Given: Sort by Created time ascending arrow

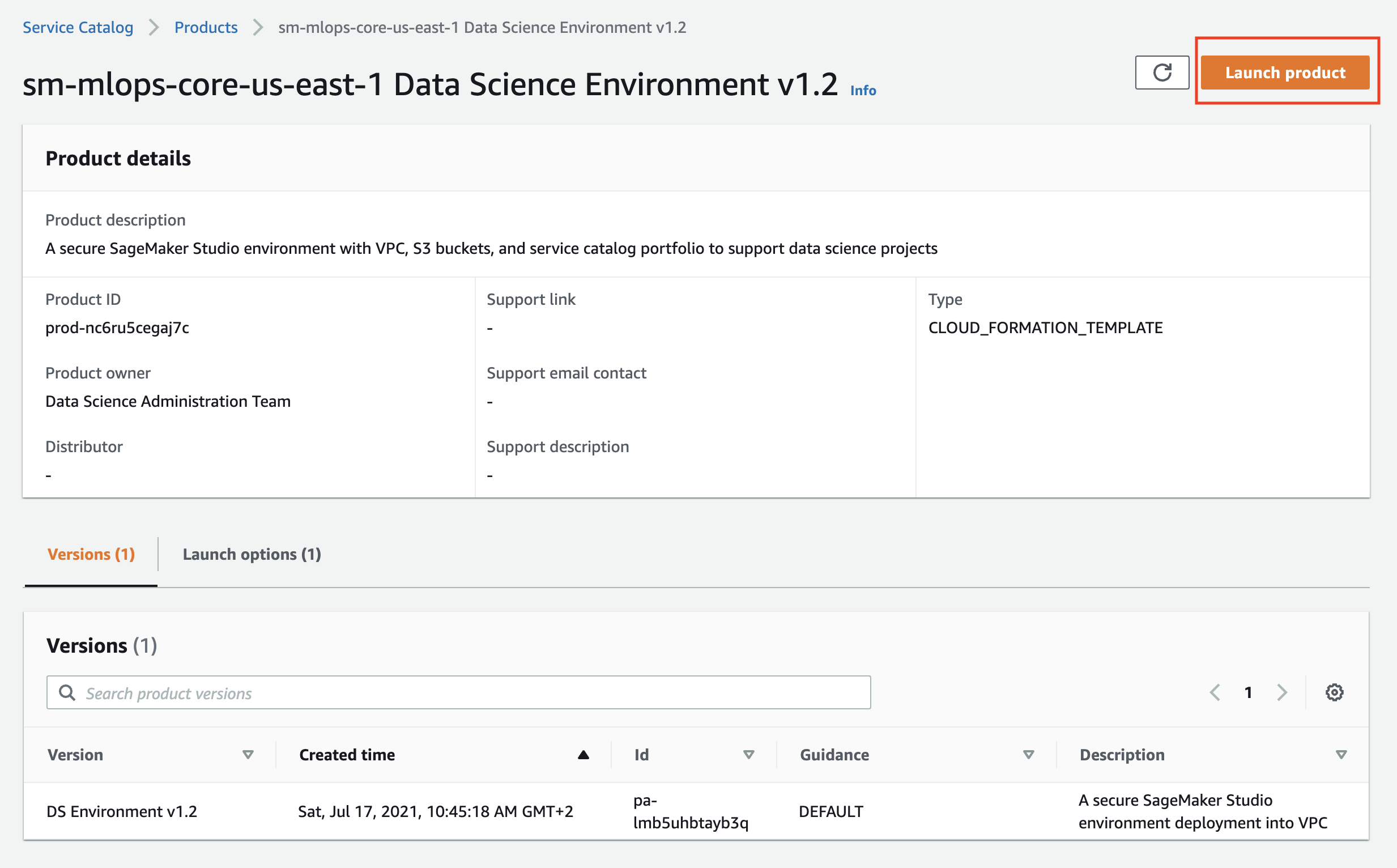Looking at the screenshot, I should 583,755.
